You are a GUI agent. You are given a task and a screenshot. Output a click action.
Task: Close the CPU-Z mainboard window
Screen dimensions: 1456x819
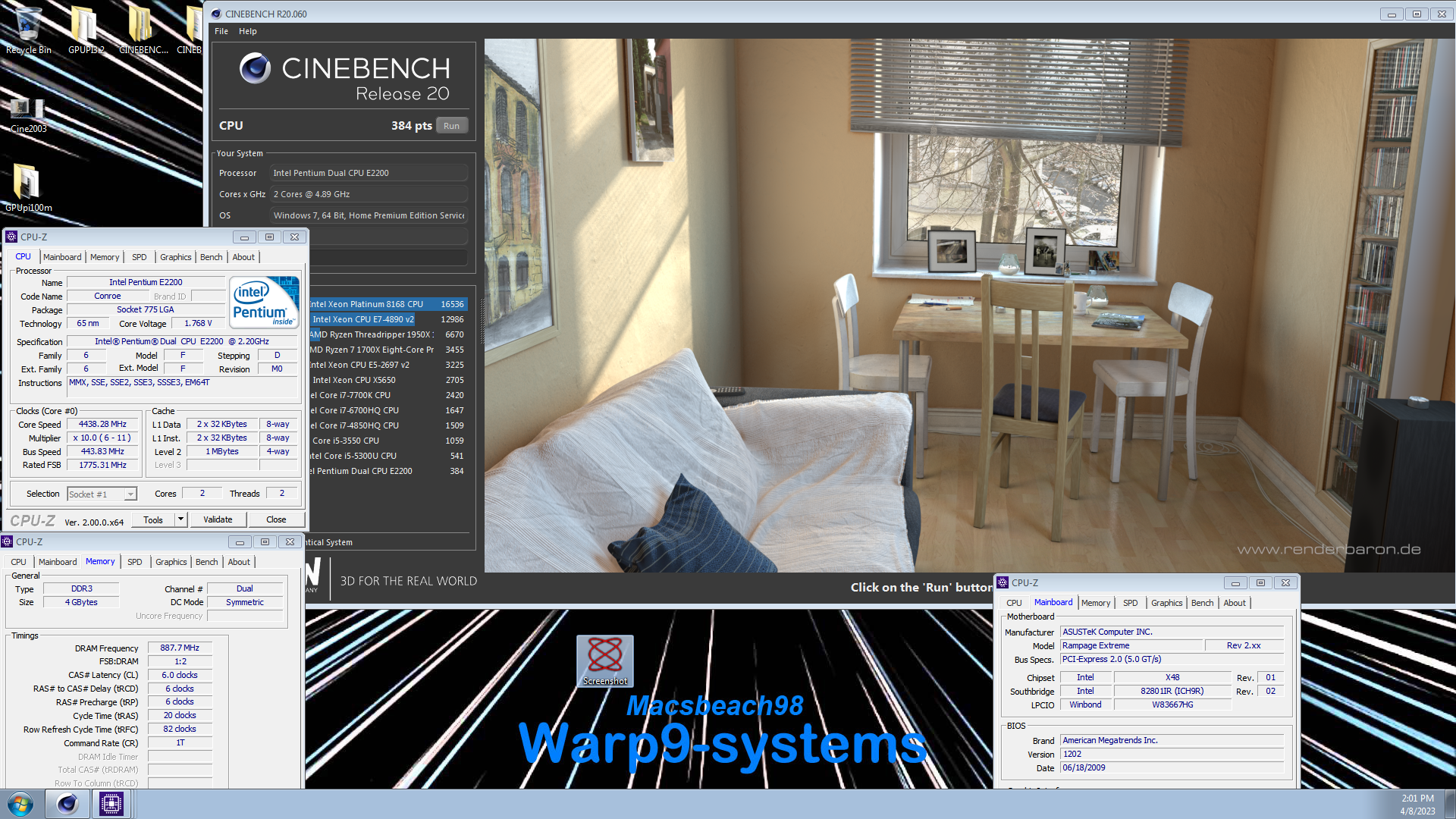point(1285,582)
